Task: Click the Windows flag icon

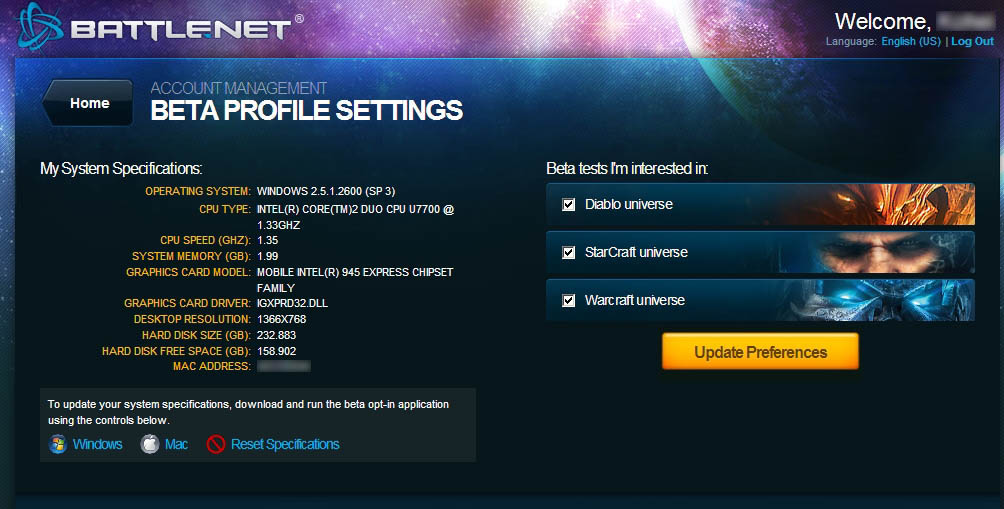Action: click(x=58, y=444)
